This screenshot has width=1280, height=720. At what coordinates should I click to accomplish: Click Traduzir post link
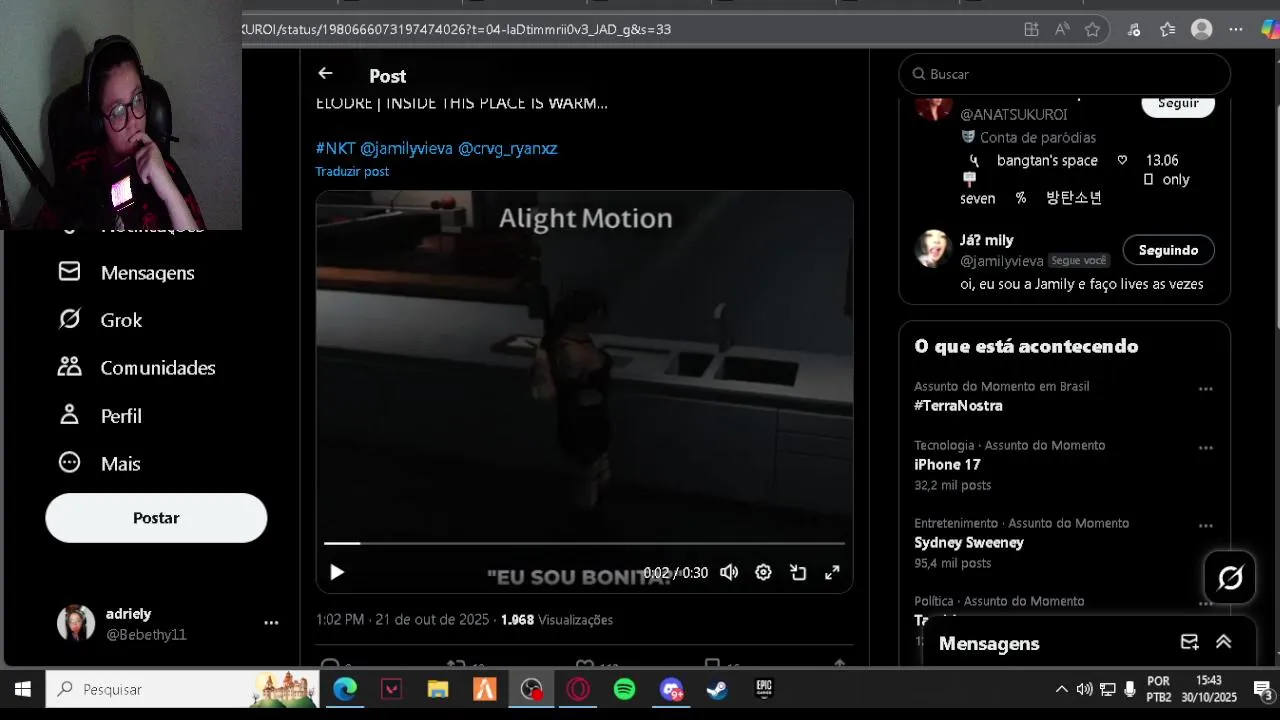point(352,171)
